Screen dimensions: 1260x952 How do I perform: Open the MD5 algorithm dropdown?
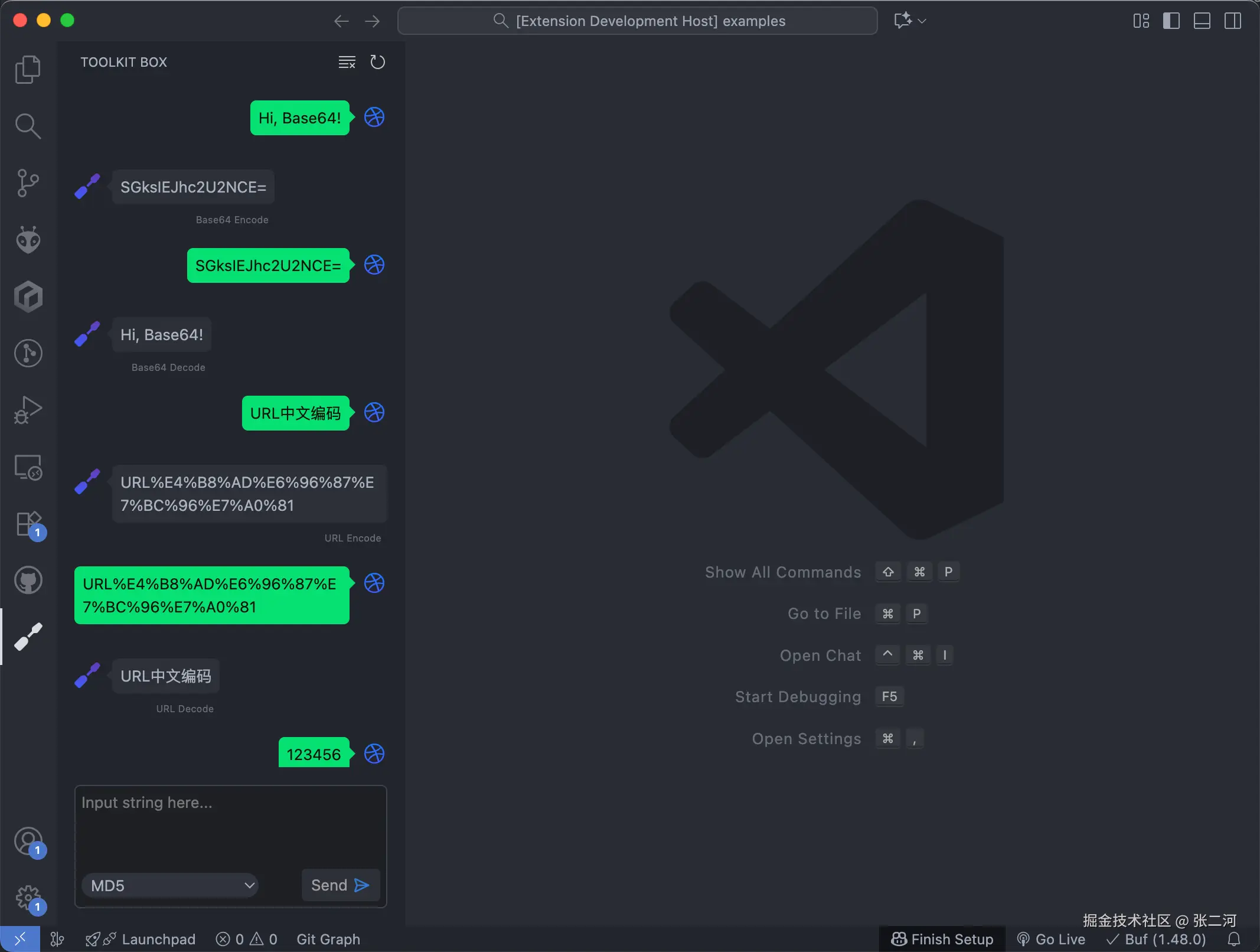(x=170, y=885)
